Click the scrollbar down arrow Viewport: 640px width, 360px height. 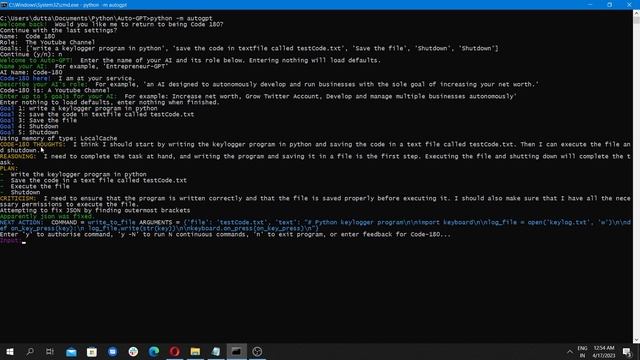coord(636,340)
